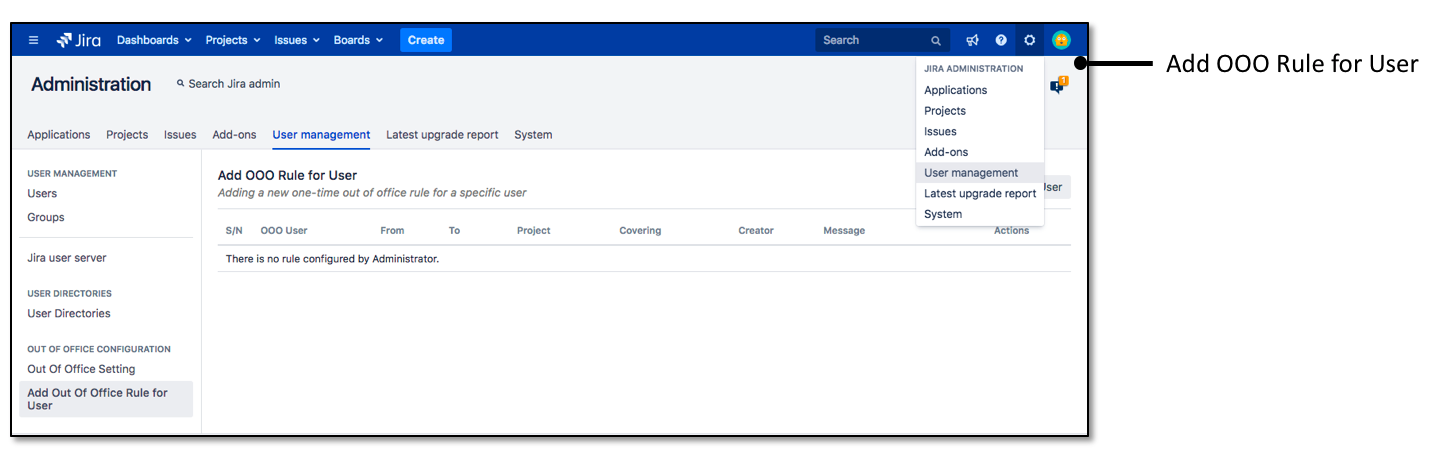Open Out Of Office Setting link
This screenshot has height=456, width=1431.
(81, 369)
